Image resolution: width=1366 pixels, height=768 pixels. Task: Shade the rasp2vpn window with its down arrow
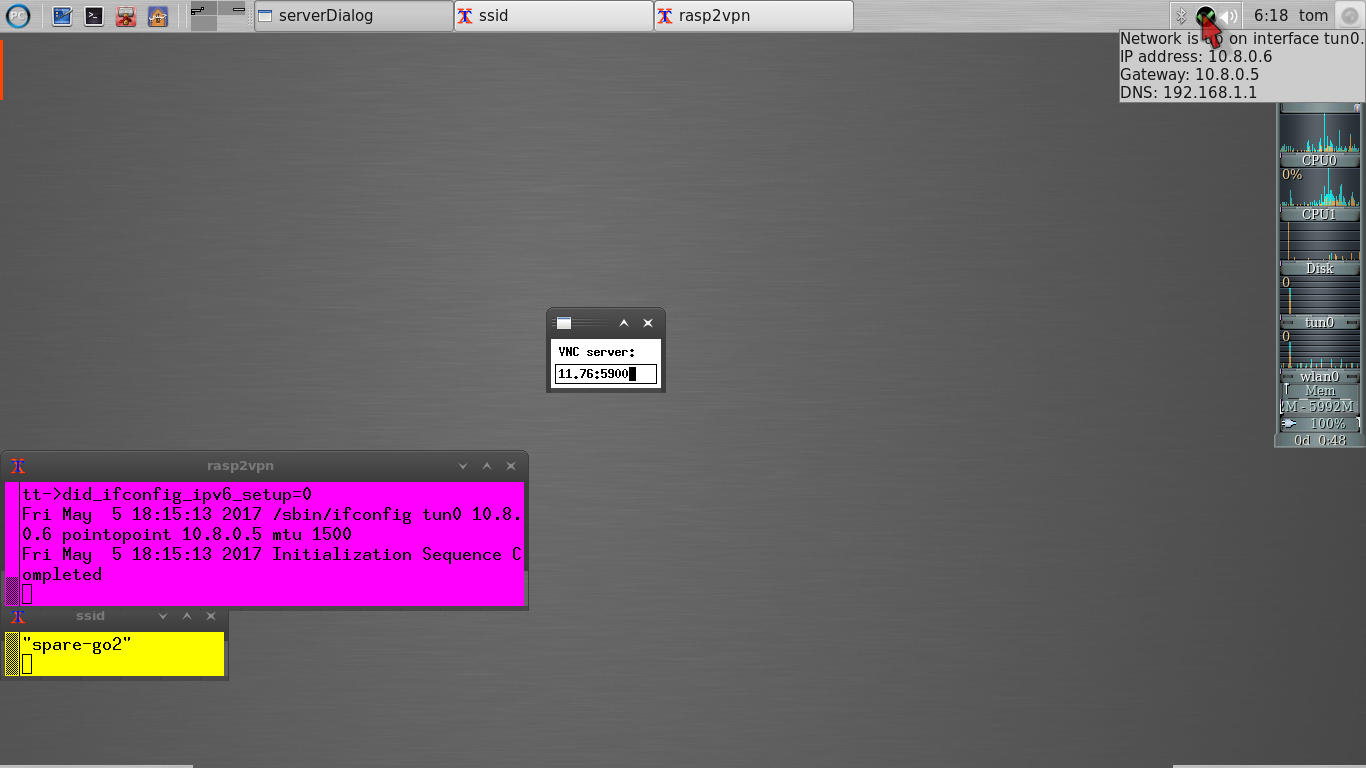(461, 465)
